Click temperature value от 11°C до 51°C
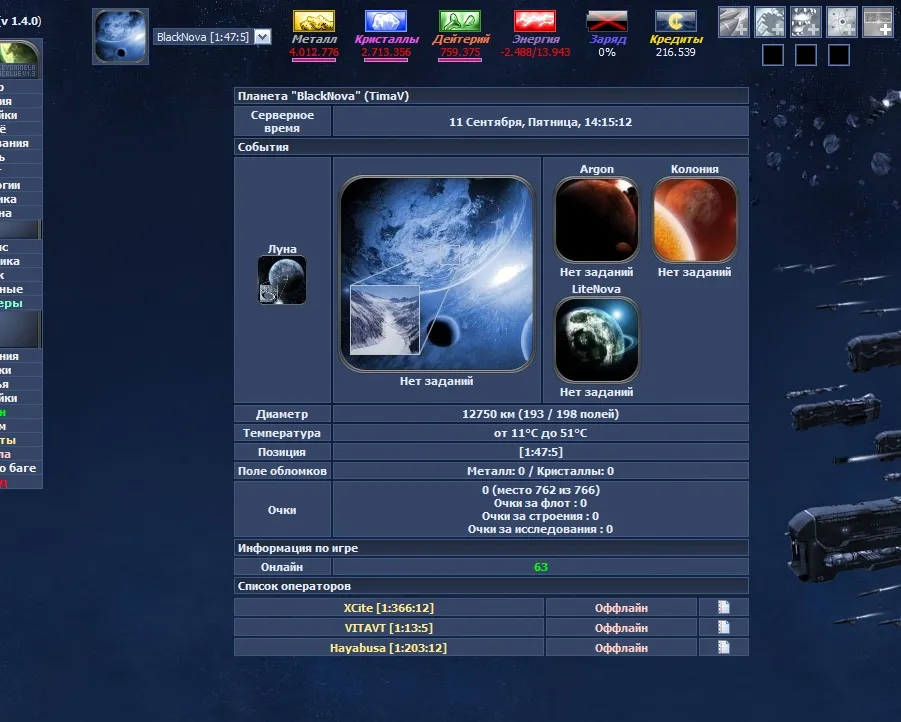Viewport: 901px width, 722px height. 541,433
